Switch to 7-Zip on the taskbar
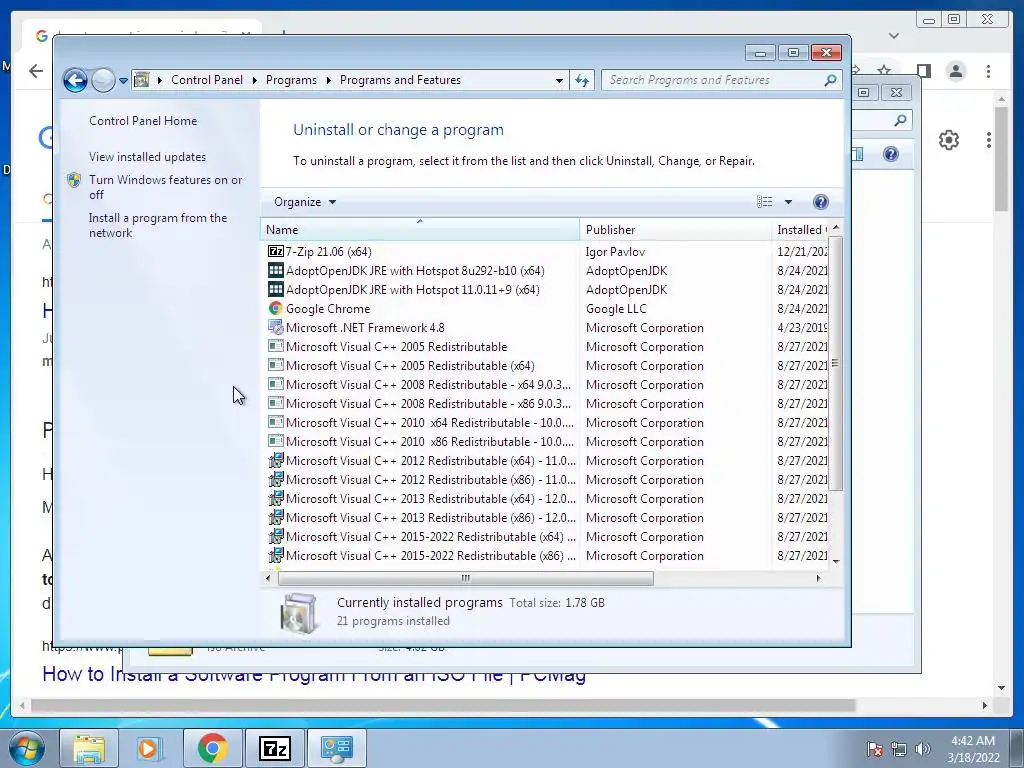The image size is (1024, 768). tap(275, 748)
